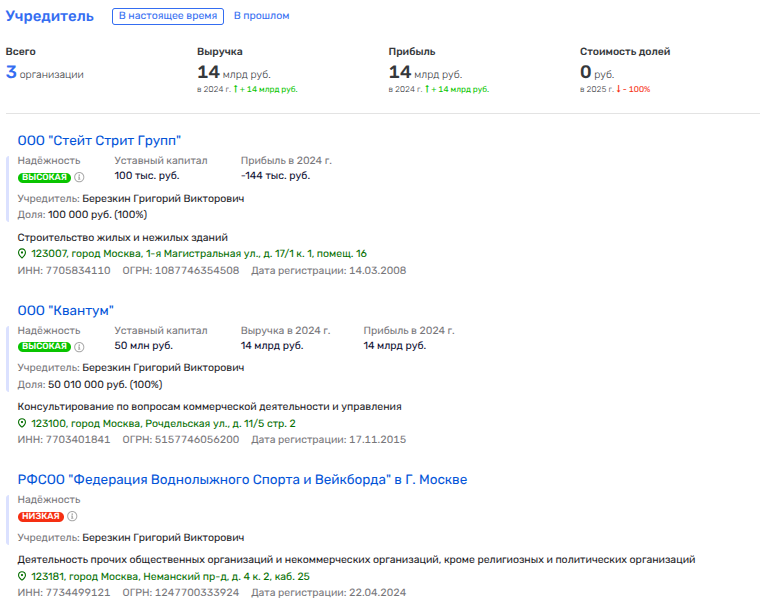Click map pin icon for 1-я Магистральная address
Screen dimensions: 766x614
click(x=23, y=254)
